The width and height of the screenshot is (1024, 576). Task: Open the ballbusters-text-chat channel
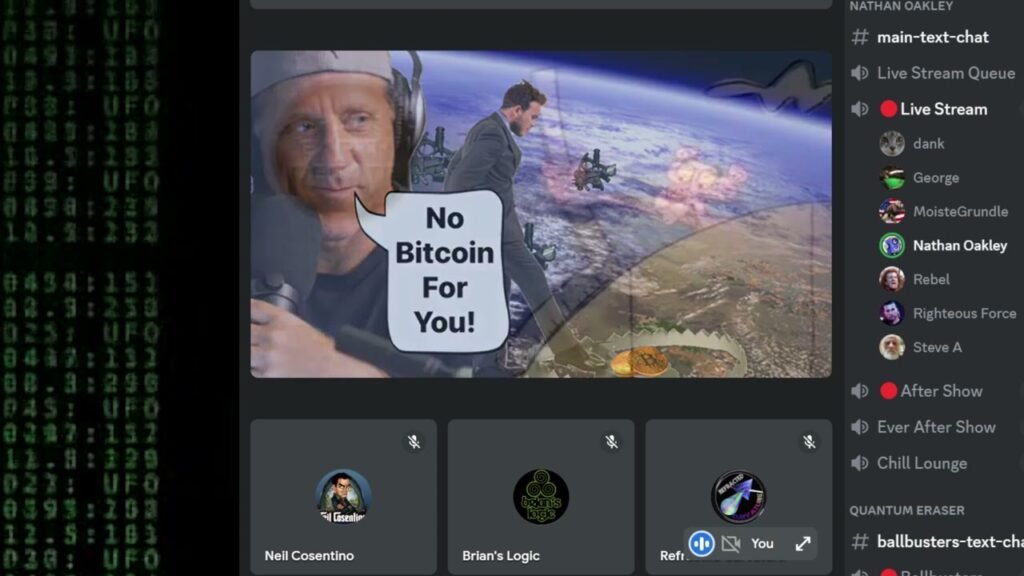(x=950, y=541)
